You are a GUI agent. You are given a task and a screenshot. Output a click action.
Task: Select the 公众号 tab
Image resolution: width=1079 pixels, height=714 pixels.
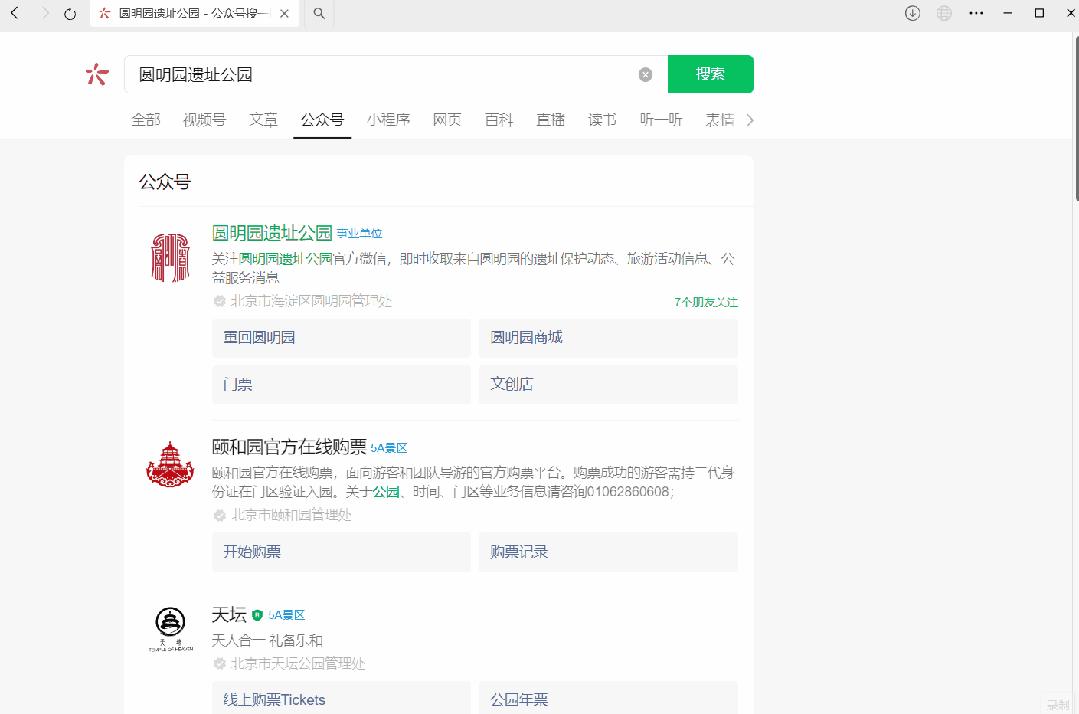[322, 120]
